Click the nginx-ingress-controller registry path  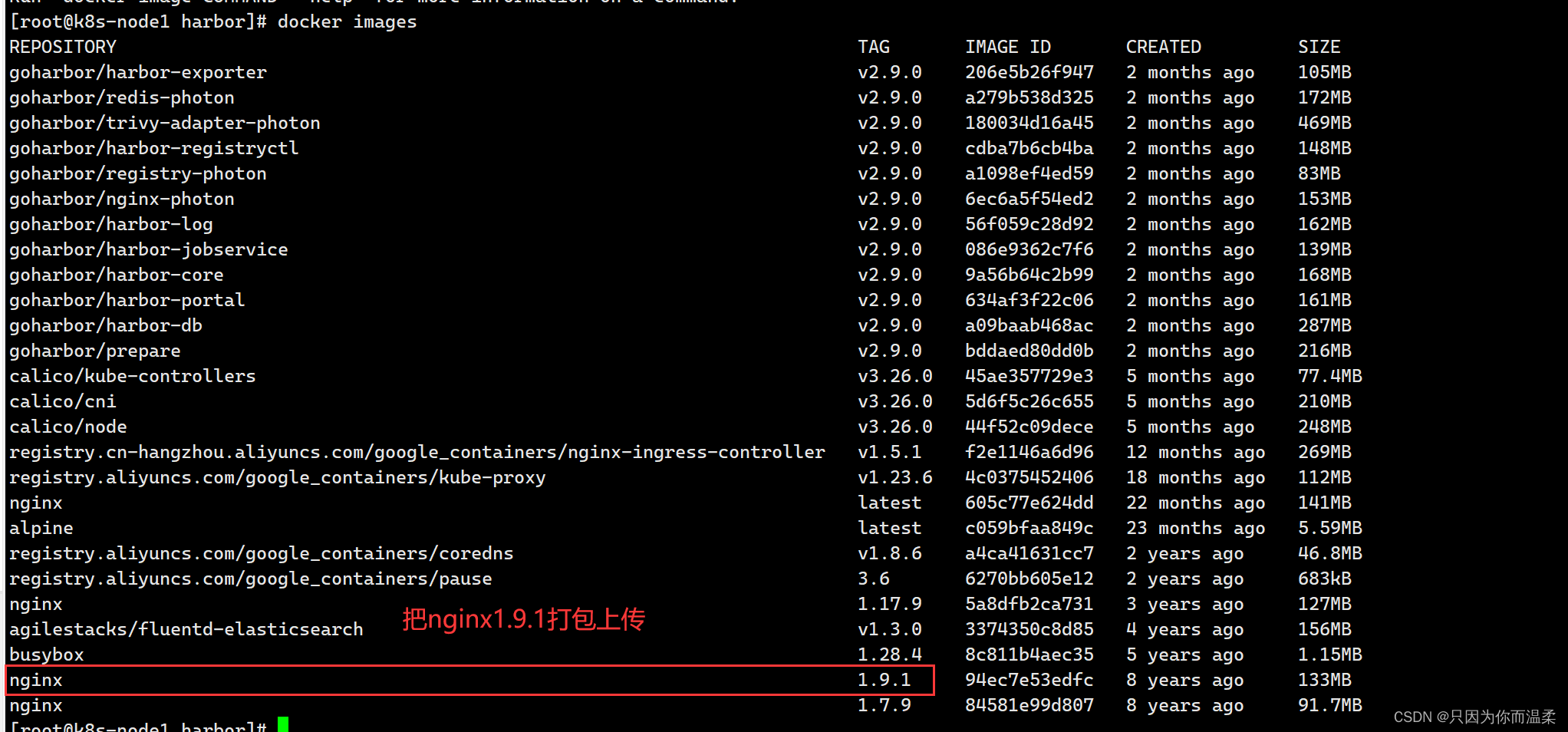417,453
